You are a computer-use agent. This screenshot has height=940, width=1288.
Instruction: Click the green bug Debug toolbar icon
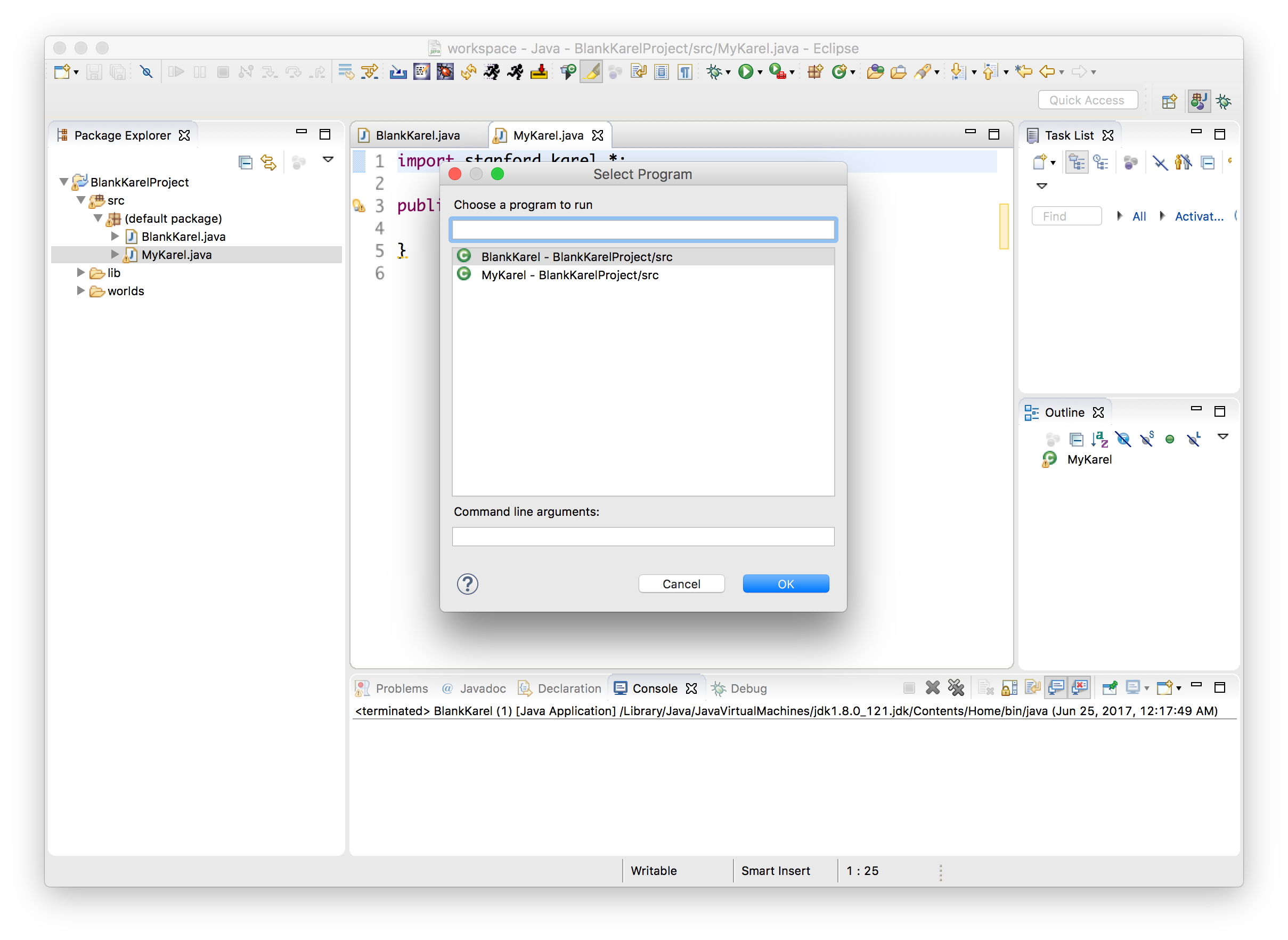tap(714, 72)
